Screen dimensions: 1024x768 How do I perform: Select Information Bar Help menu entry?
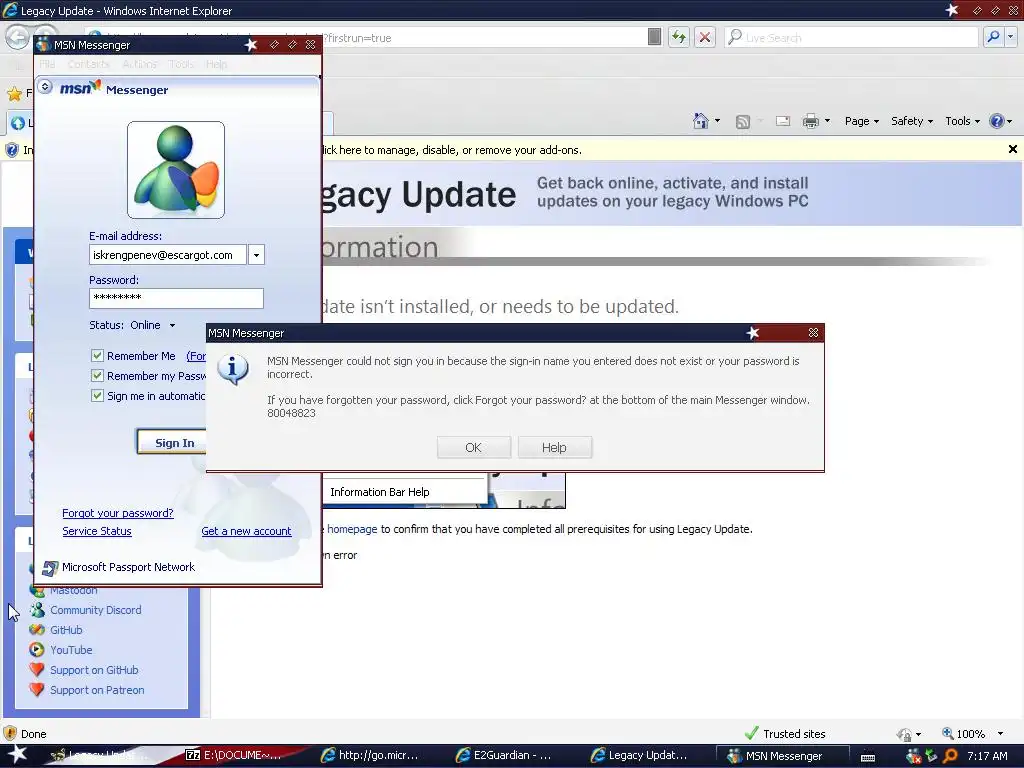[405, 492]
